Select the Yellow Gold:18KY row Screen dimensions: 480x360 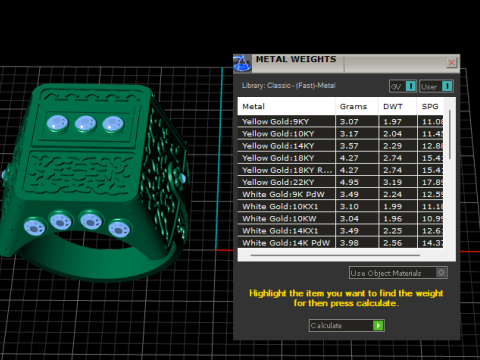tap(340, 158)
